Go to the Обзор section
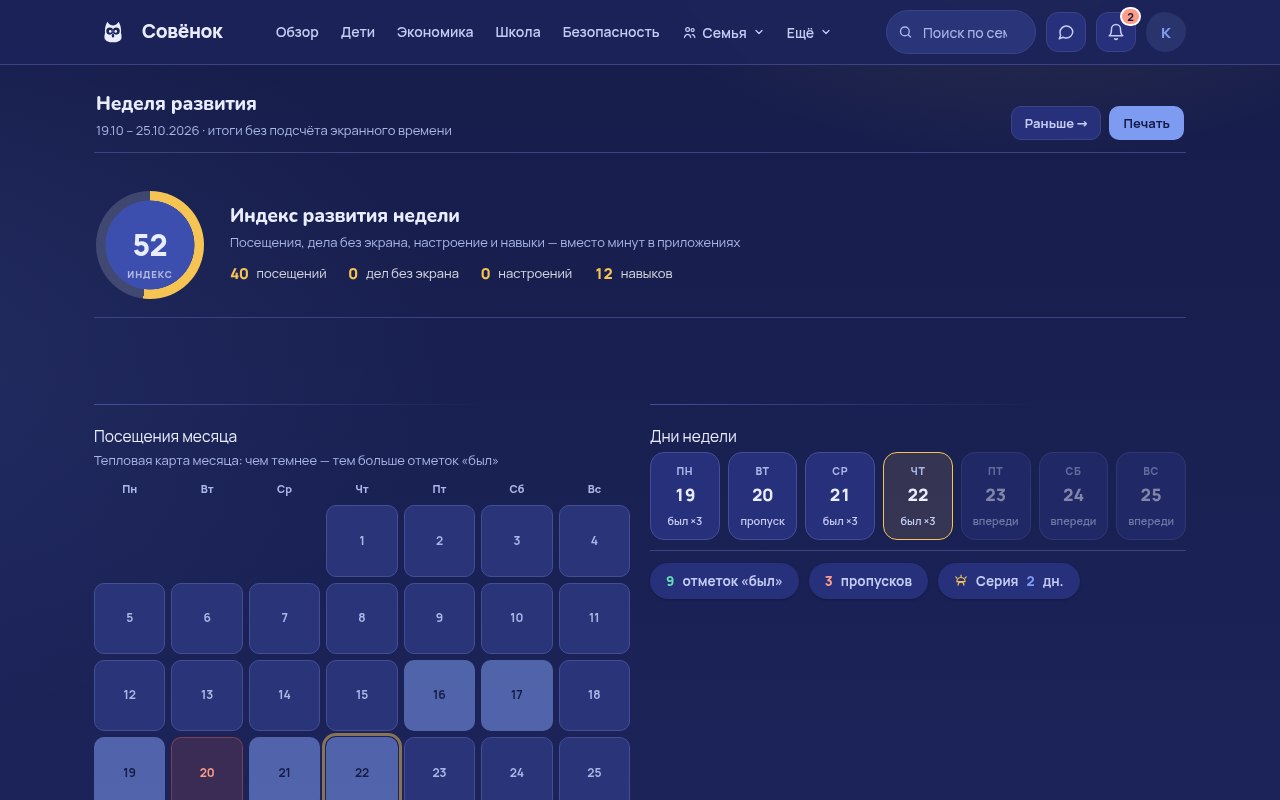Image resolution: width=1280 pixels, height=800 pixels. tap(297, 32)
